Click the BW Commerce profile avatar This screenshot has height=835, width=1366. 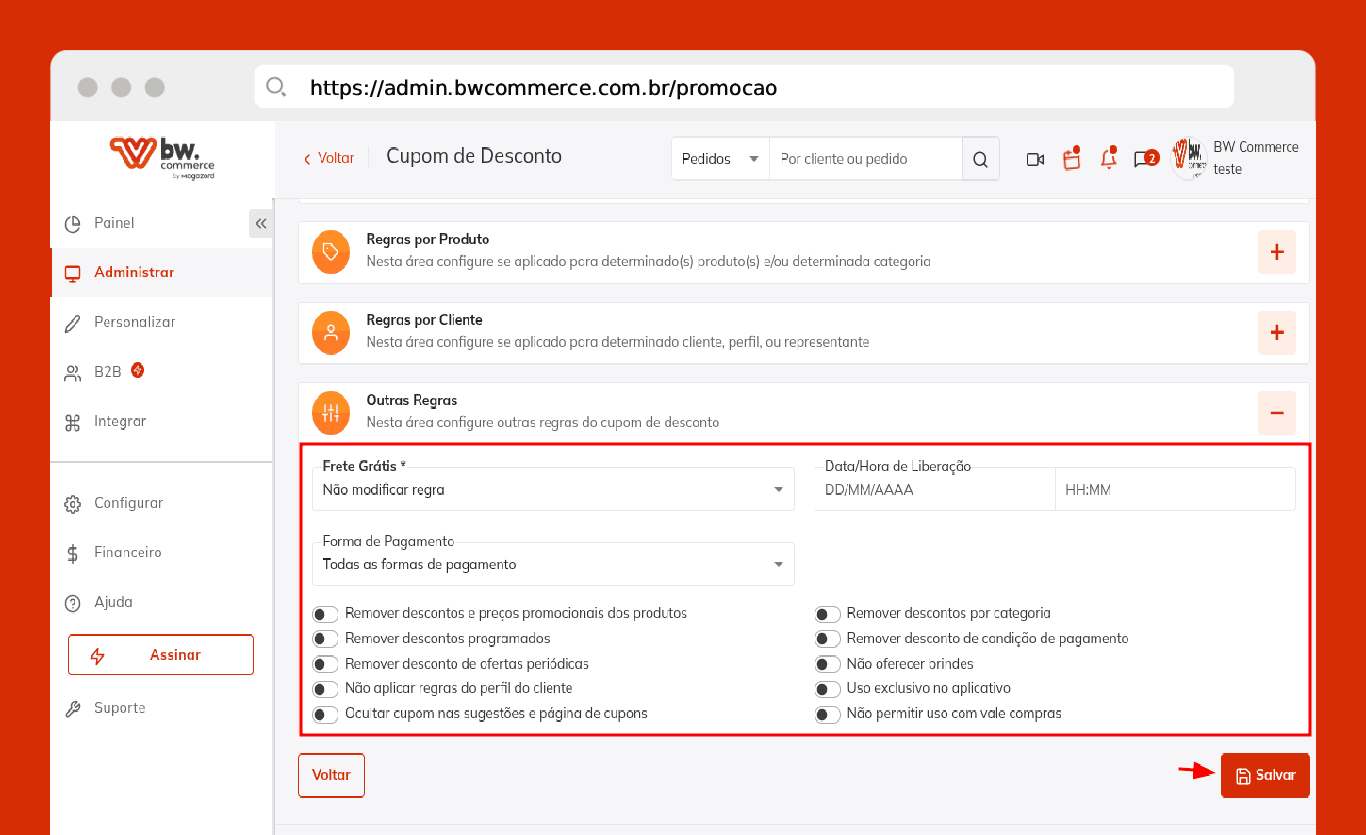point(1187,158)
